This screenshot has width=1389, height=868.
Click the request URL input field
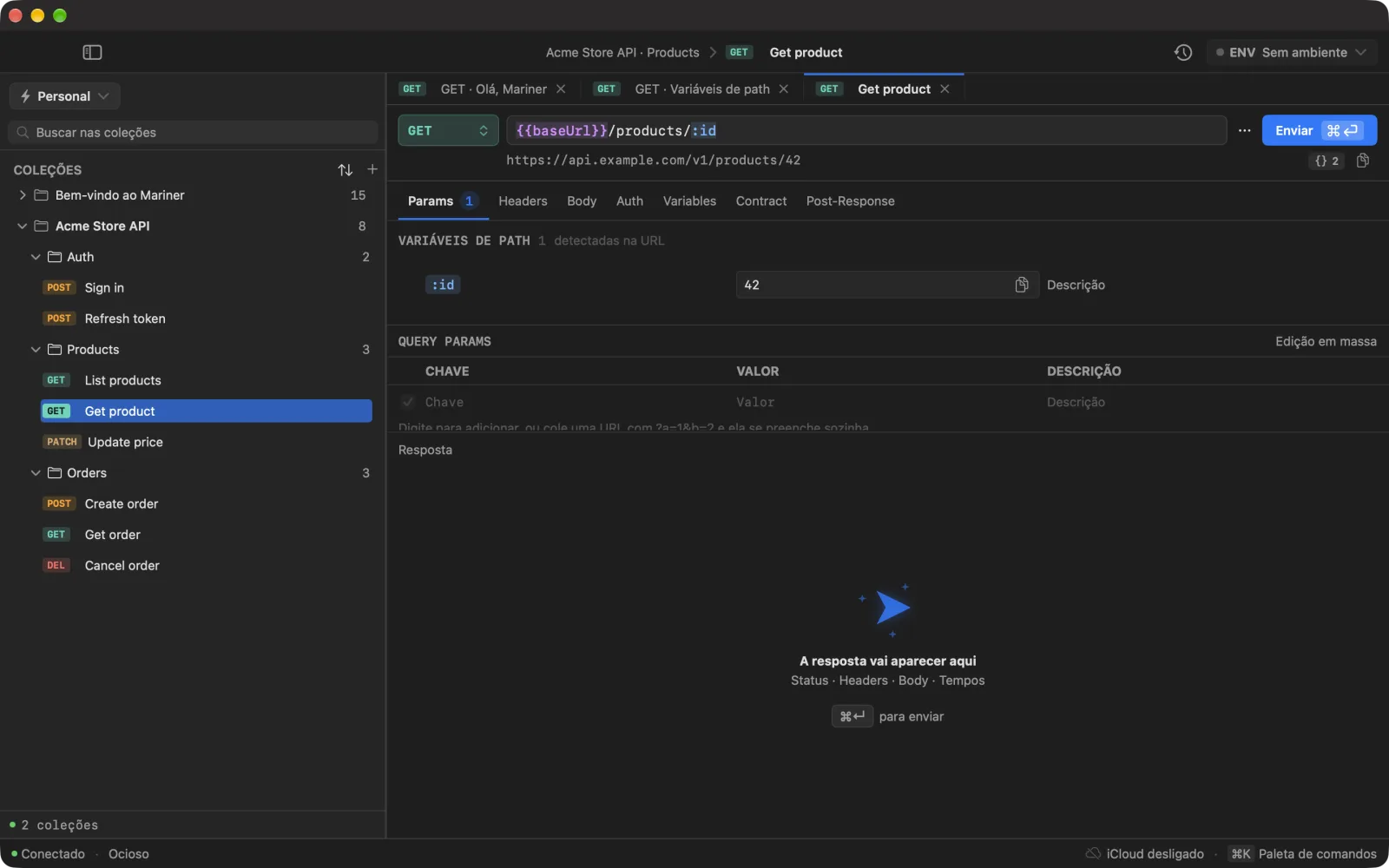click(x=866, y=130)
